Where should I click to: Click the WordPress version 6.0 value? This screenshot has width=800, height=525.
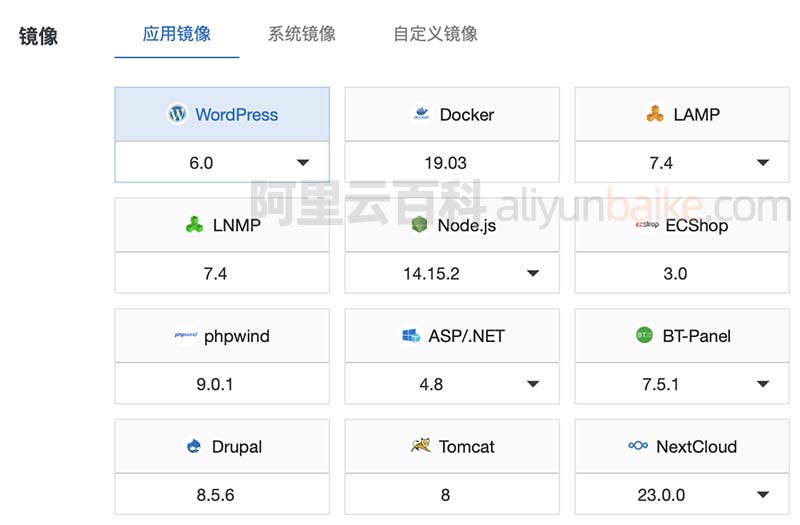point(201,163)
